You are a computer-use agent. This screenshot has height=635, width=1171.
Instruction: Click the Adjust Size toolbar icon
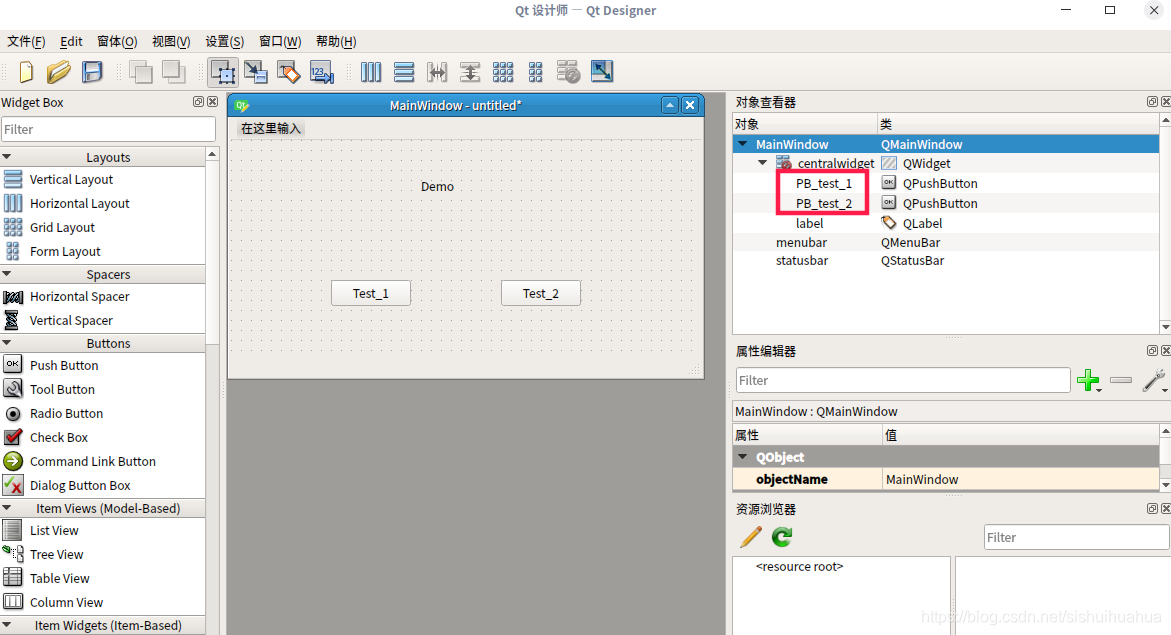pos(602,72)
